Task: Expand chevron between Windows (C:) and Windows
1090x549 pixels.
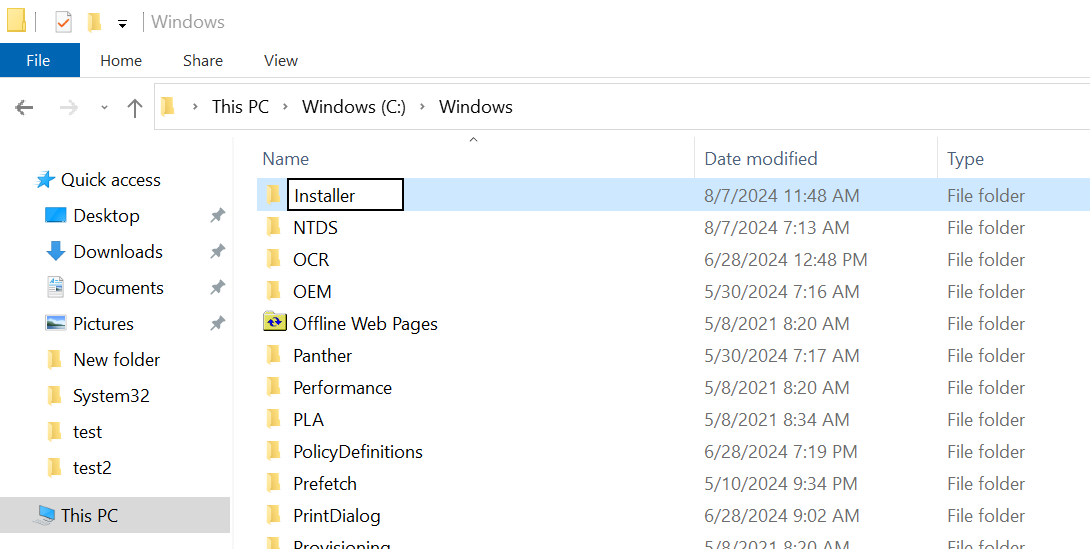Action: point(422,107)
